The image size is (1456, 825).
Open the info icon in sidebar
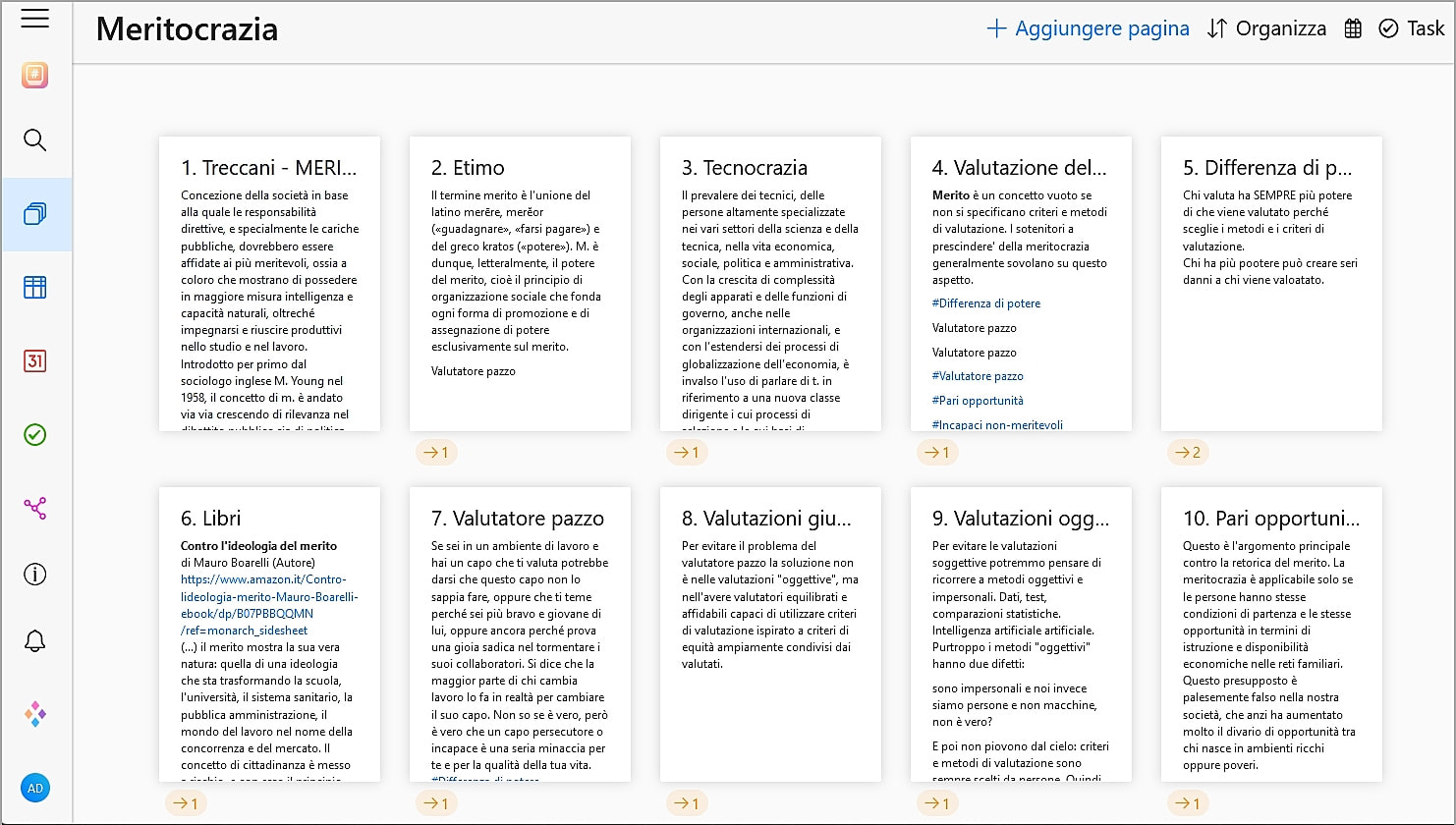pyautogui.click(x=34, y=575)
